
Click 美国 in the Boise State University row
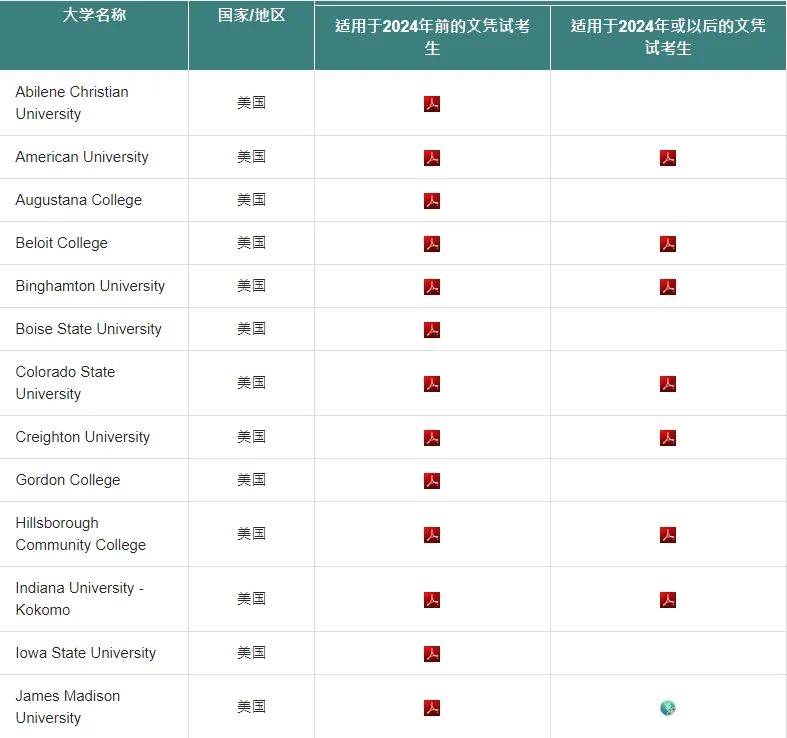pos(251,329)
